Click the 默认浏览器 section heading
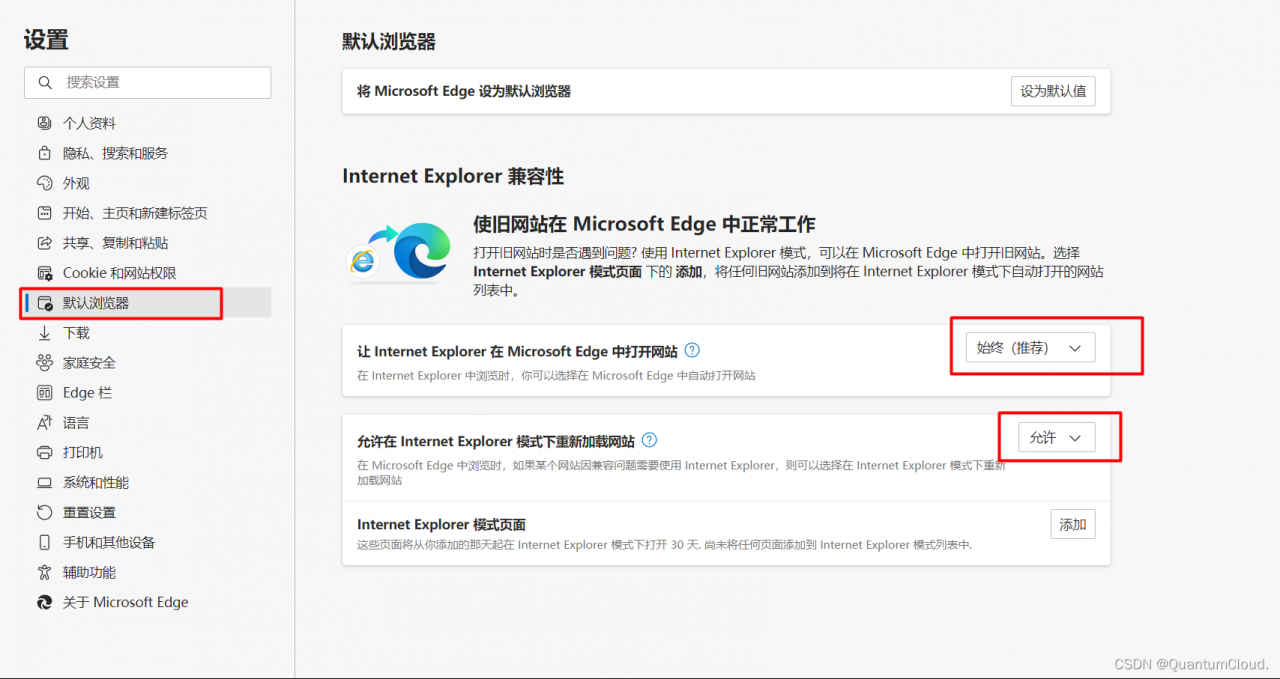 (x=389, y=42)
